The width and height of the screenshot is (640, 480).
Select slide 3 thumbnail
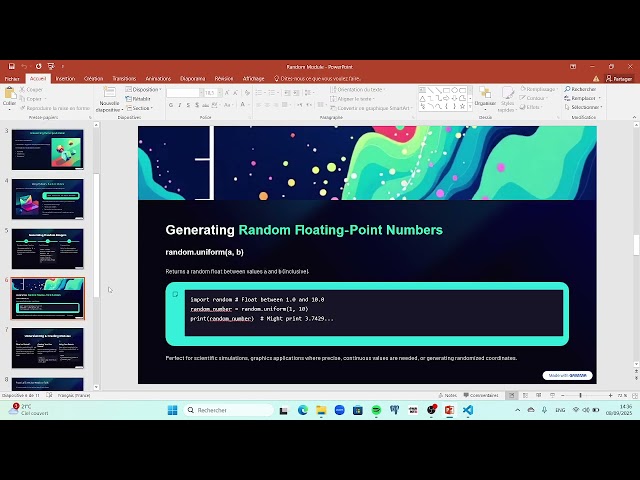coord(47,149)
